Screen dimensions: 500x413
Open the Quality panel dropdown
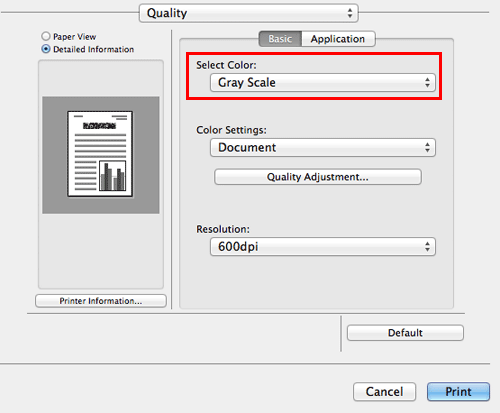[249, 13]
